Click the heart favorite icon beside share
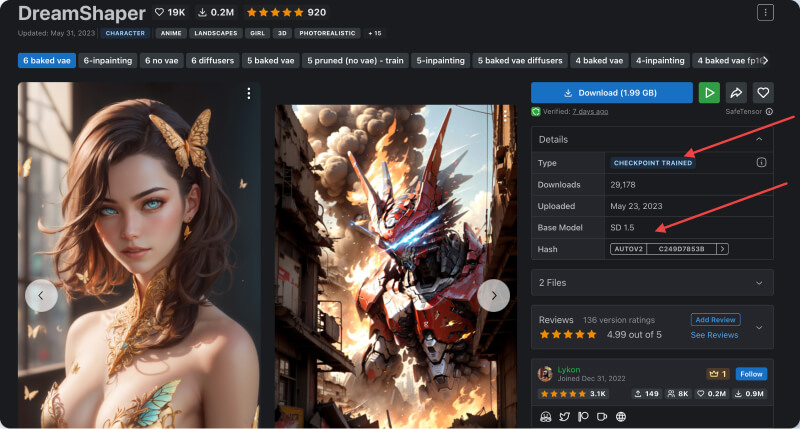The height and width of the screenshot is (429, 800). click(x=762, y=92)
